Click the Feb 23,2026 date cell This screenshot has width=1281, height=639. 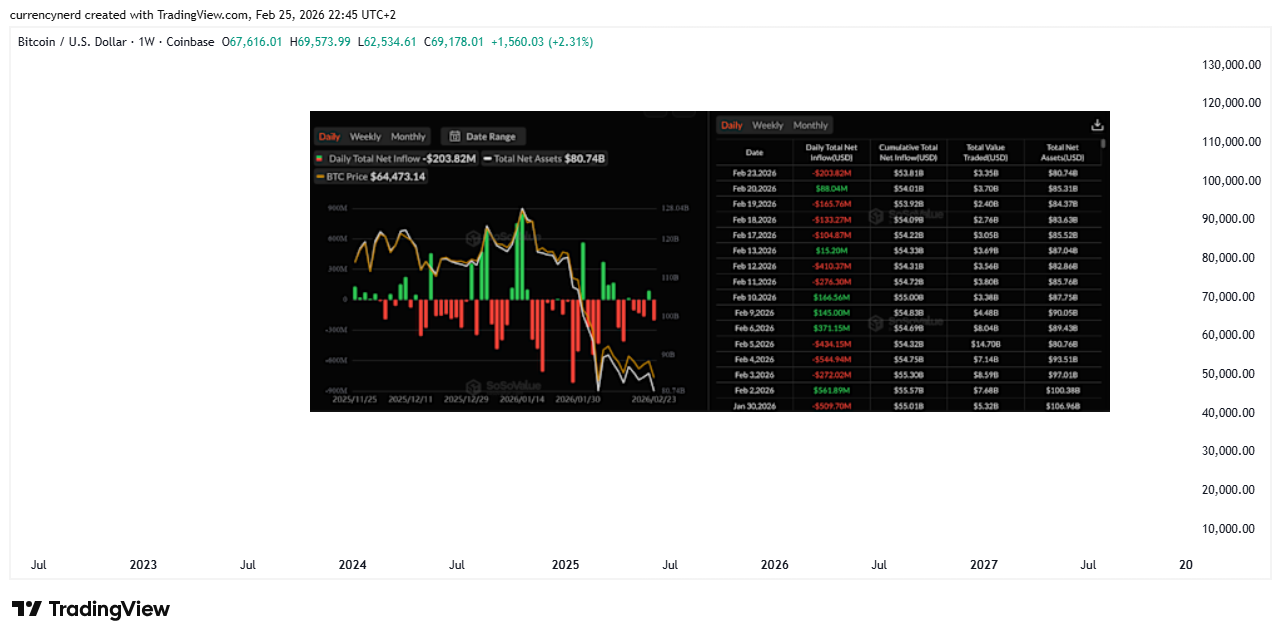click(754, 173)
